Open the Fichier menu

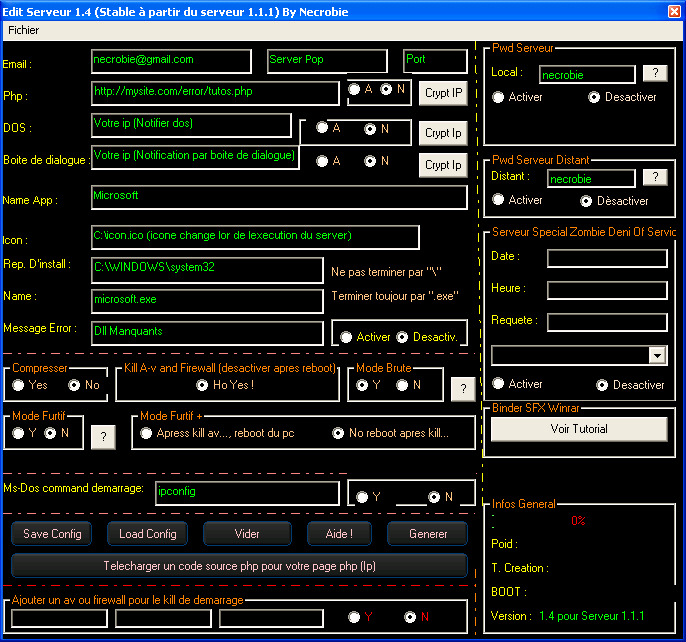[24, 30]
